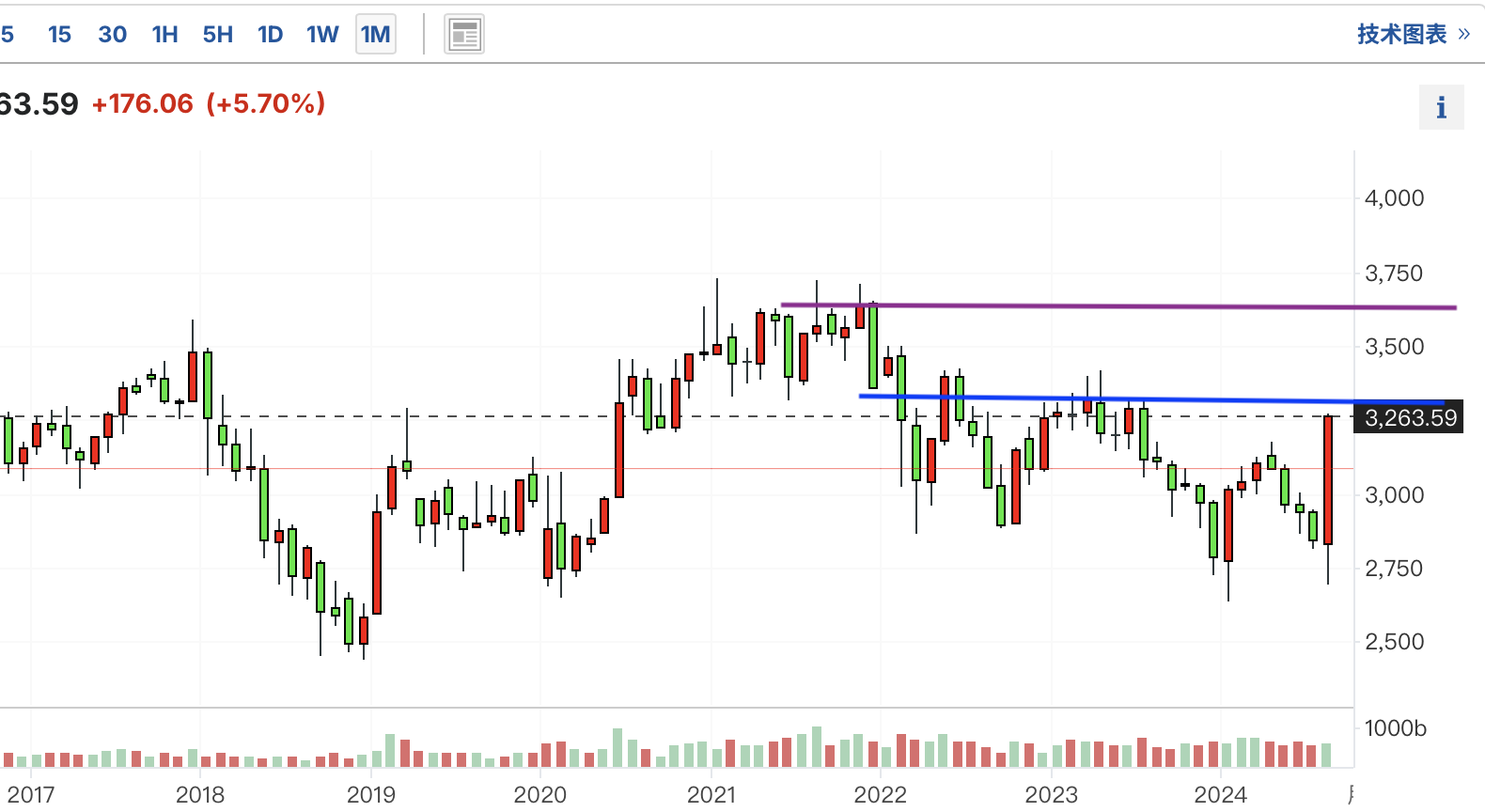
Task: Click the 3,000 price axis label
Action: [x=1394, y=495]
